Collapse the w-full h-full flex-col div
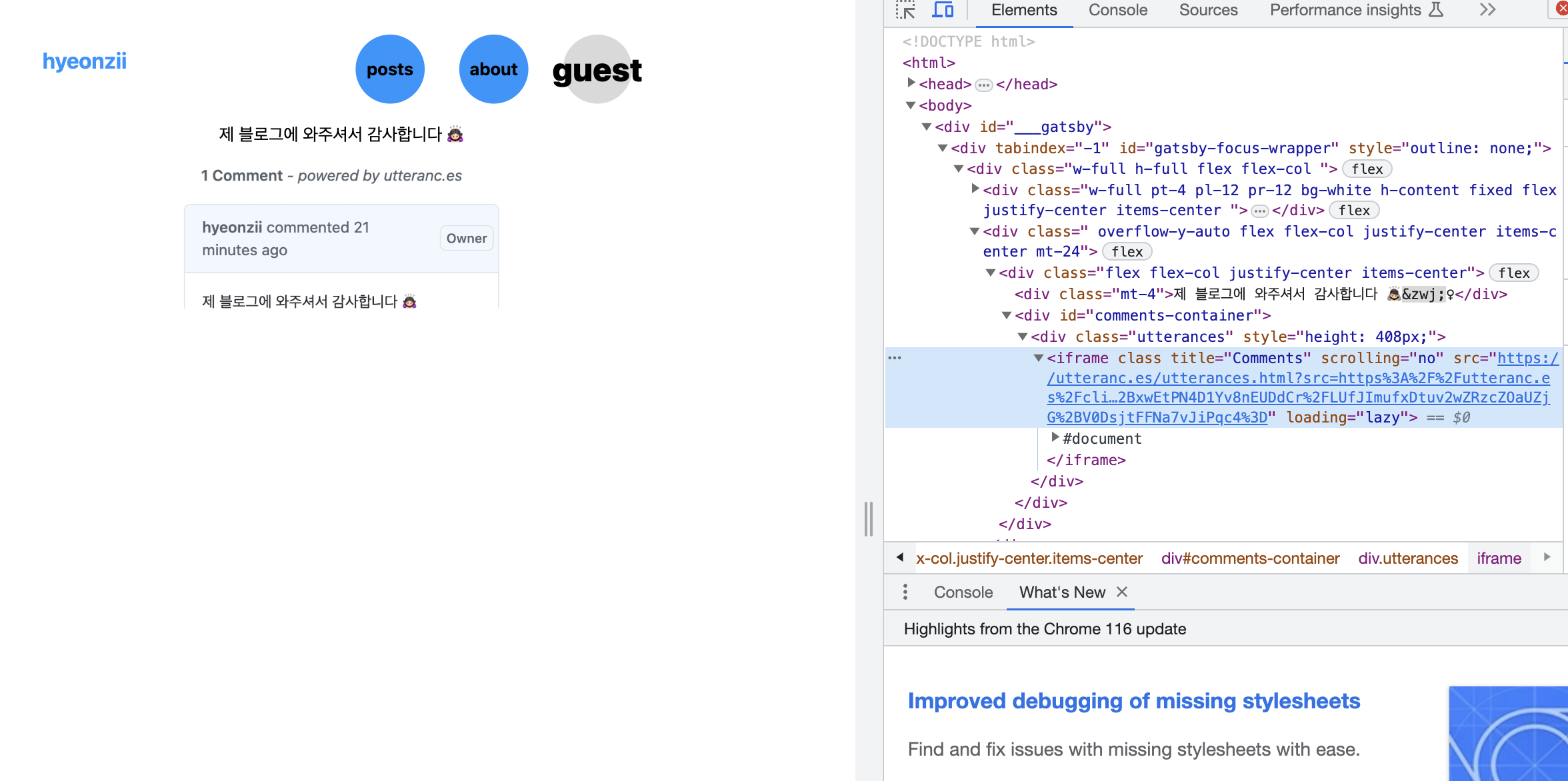 (x=959, y=169)
